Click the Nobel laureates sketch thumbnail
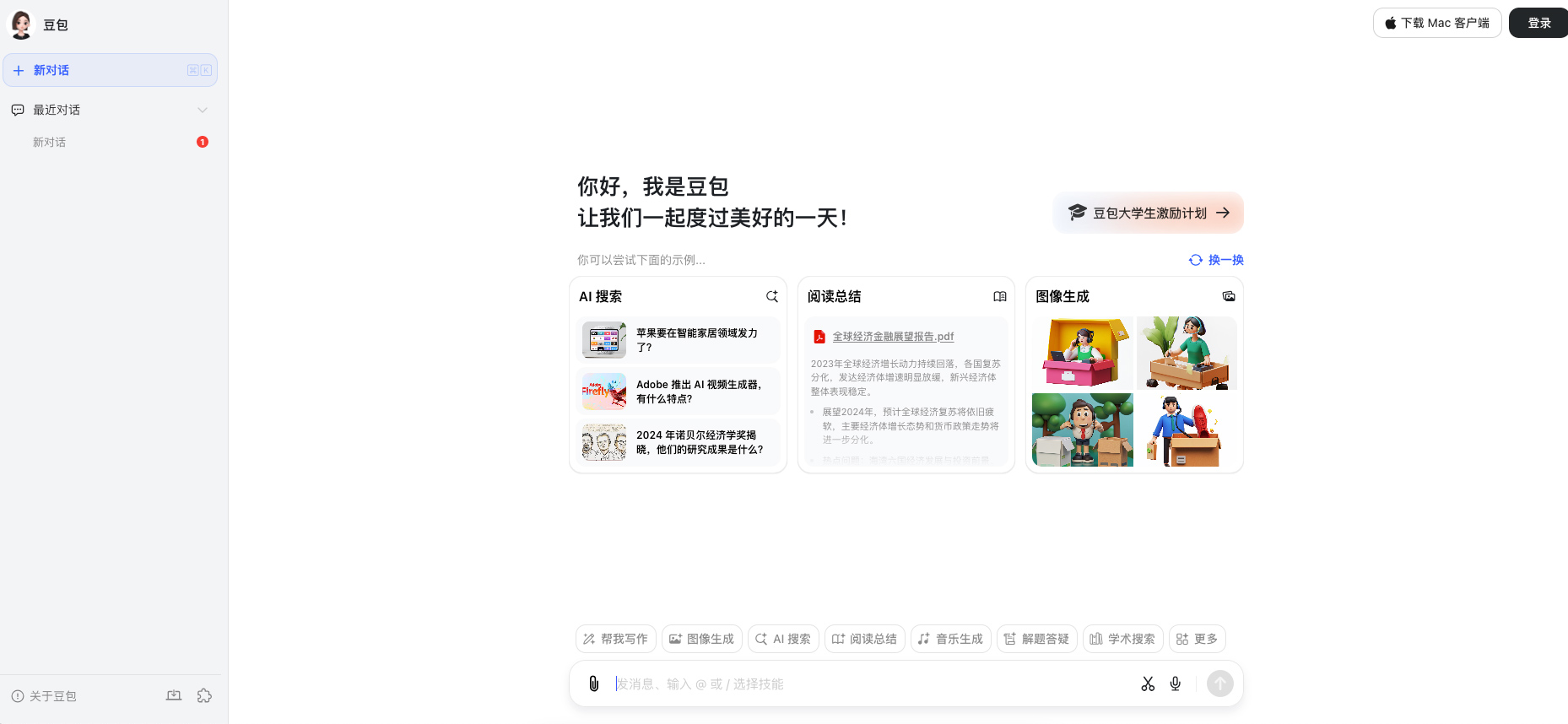Image resolution: width=1568 pixels, height=724 pixels. click(604, 442)
